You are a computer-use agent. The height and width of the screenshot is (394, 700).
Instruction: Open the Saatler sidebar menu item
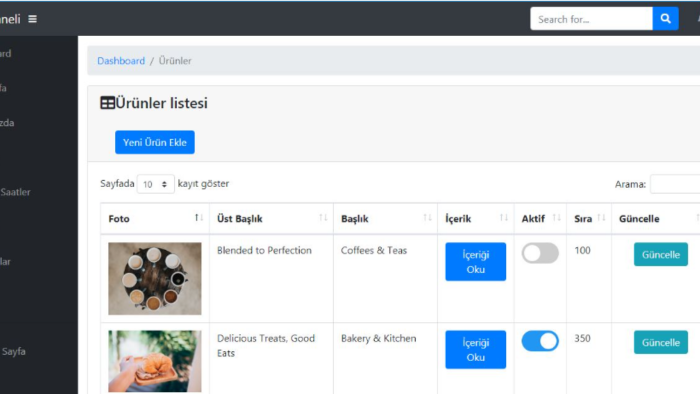coord(16,192)
